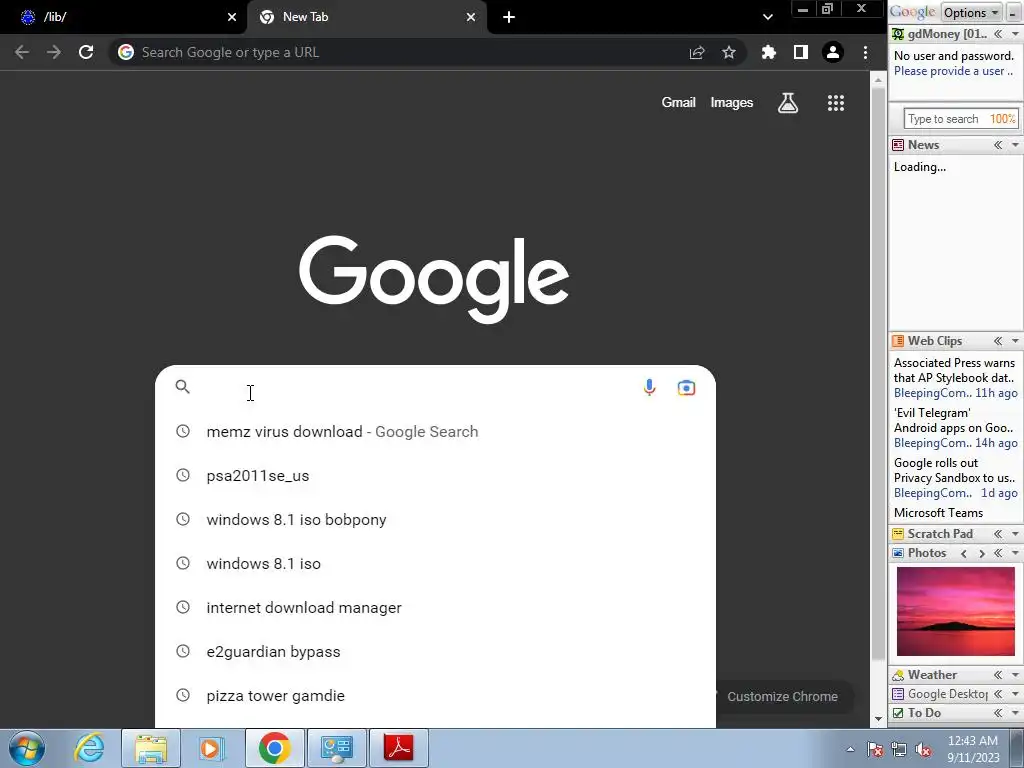Click the network tray icon

point(899,750)
